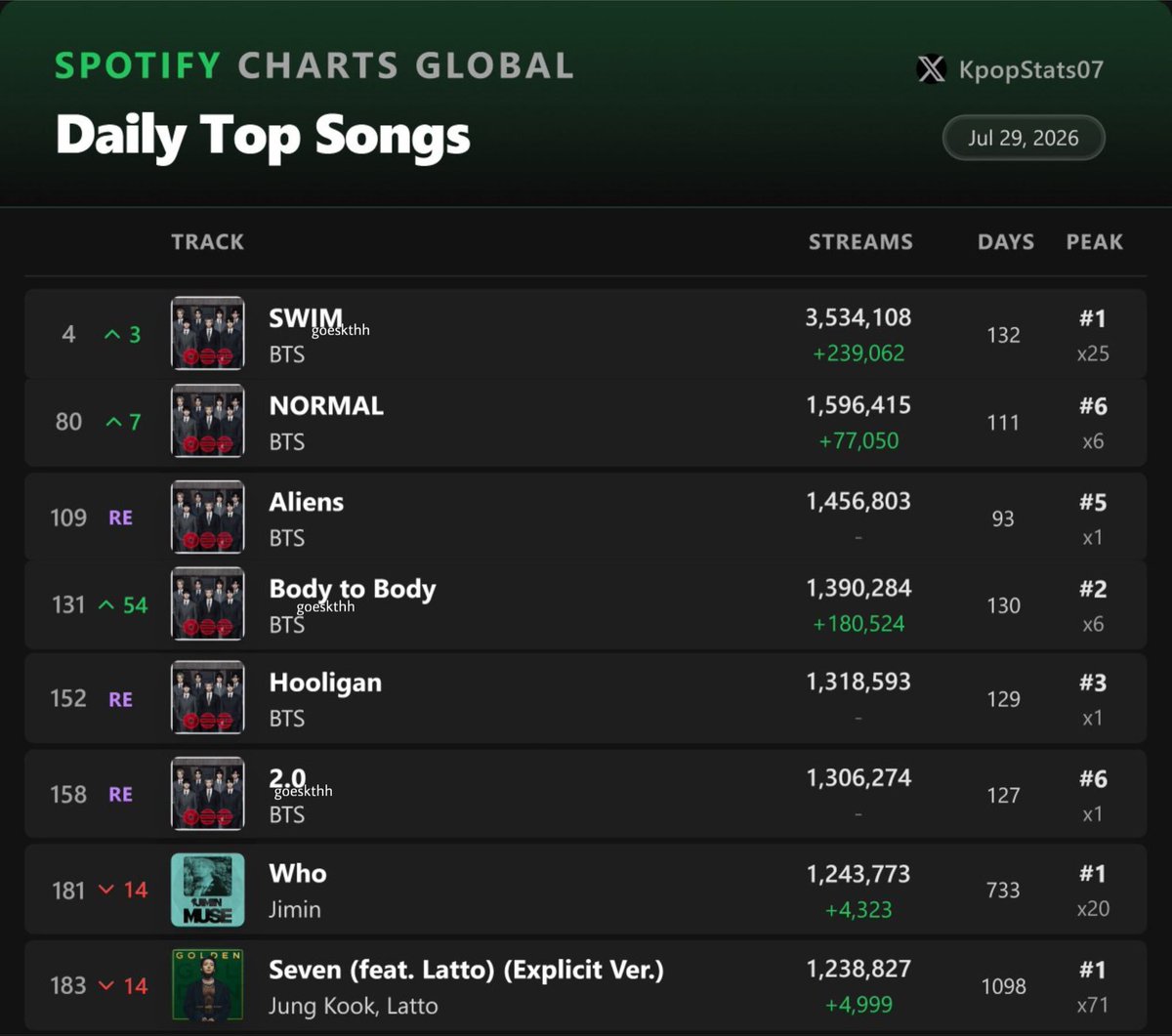1172x1036 pixels.
Task: Click the 2.0 album cover thumbnail
Action: 208,794
